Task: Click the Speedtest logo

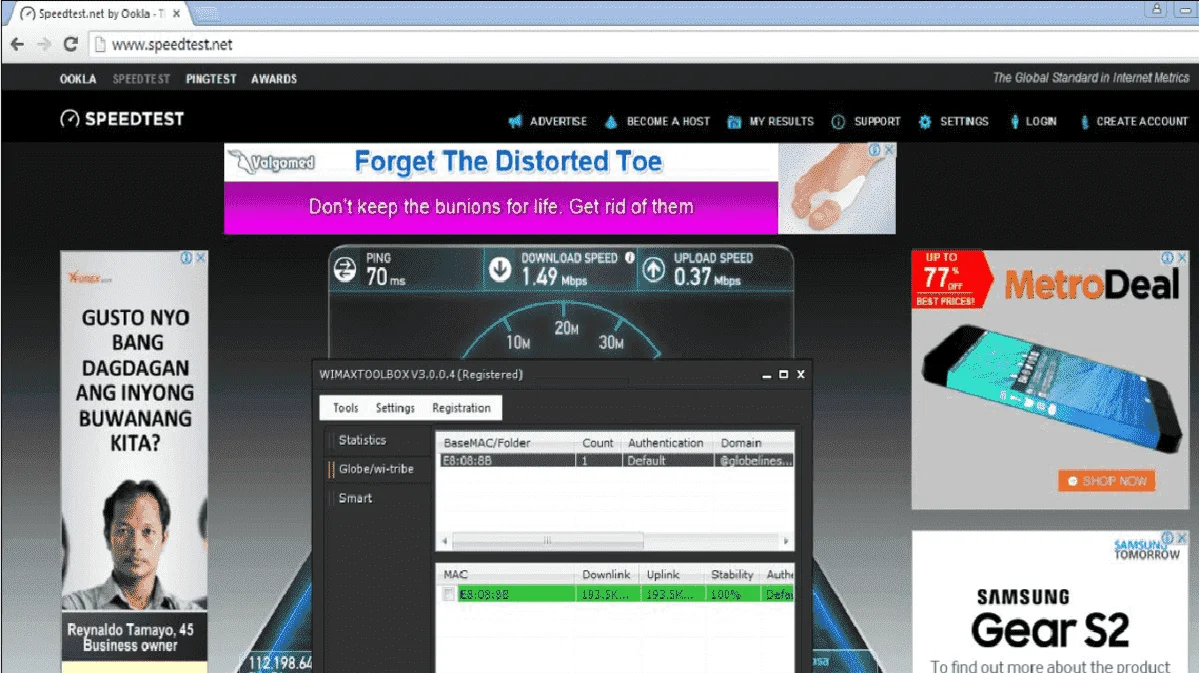Action: tap(122, 119)
